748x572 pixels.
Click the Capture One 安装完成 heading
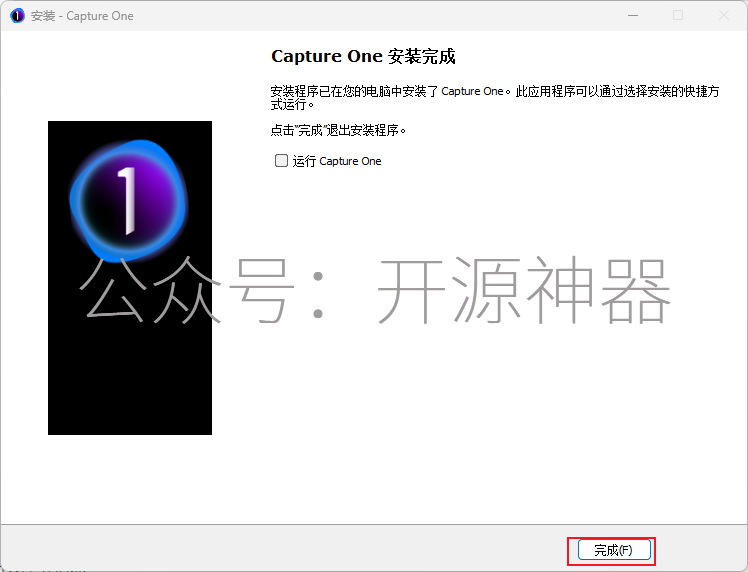363,56
